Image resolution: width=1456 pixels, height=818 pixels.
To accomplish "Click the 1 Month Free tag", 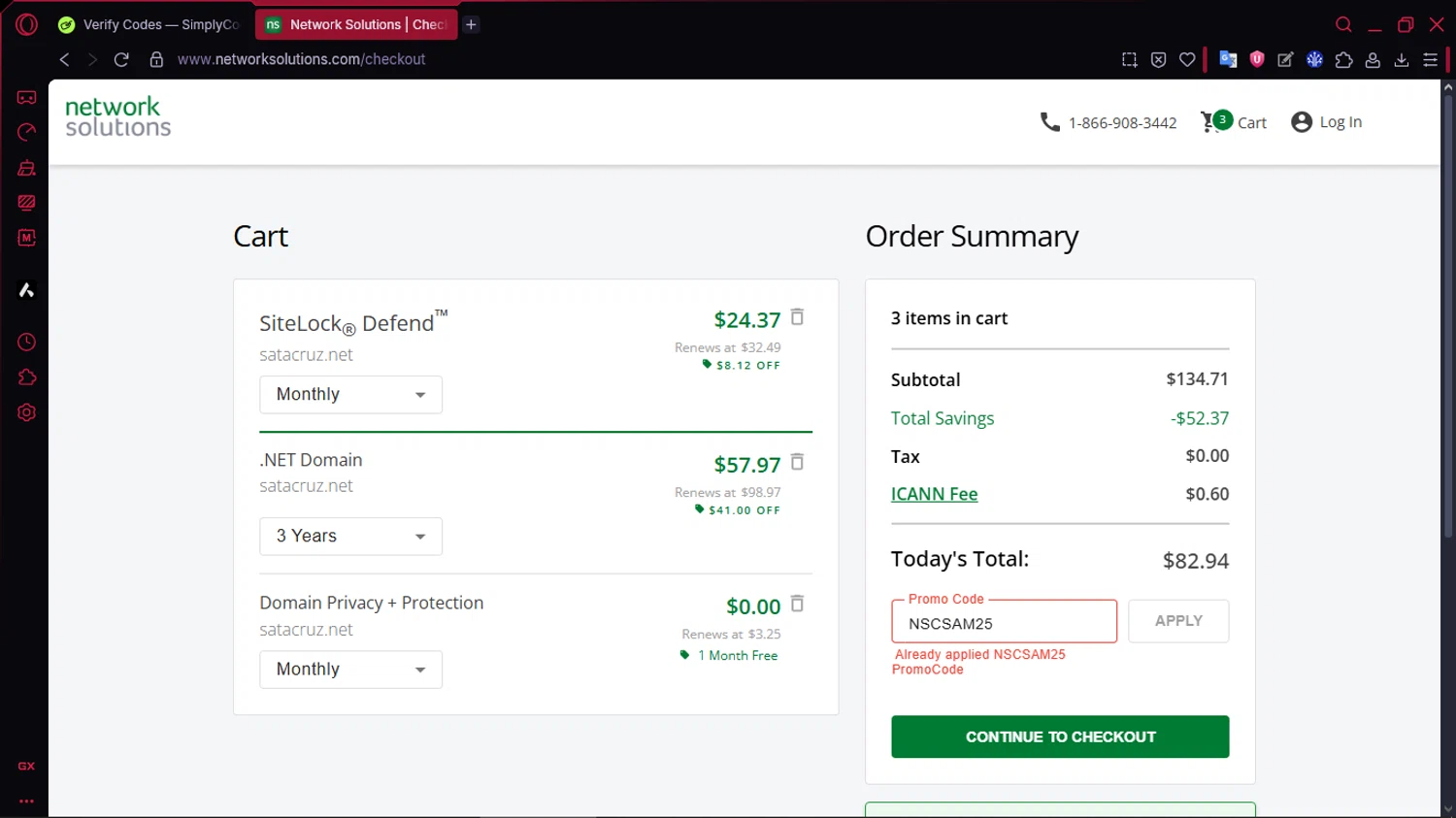I will 729,656.
